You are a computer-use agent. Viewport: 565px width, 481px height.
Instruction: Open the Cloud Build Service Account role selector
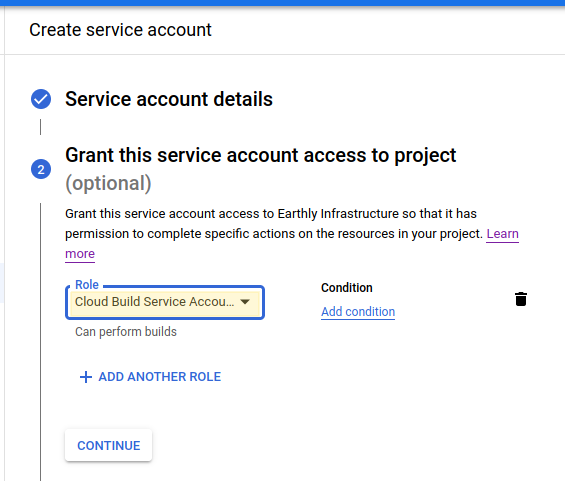165,302
